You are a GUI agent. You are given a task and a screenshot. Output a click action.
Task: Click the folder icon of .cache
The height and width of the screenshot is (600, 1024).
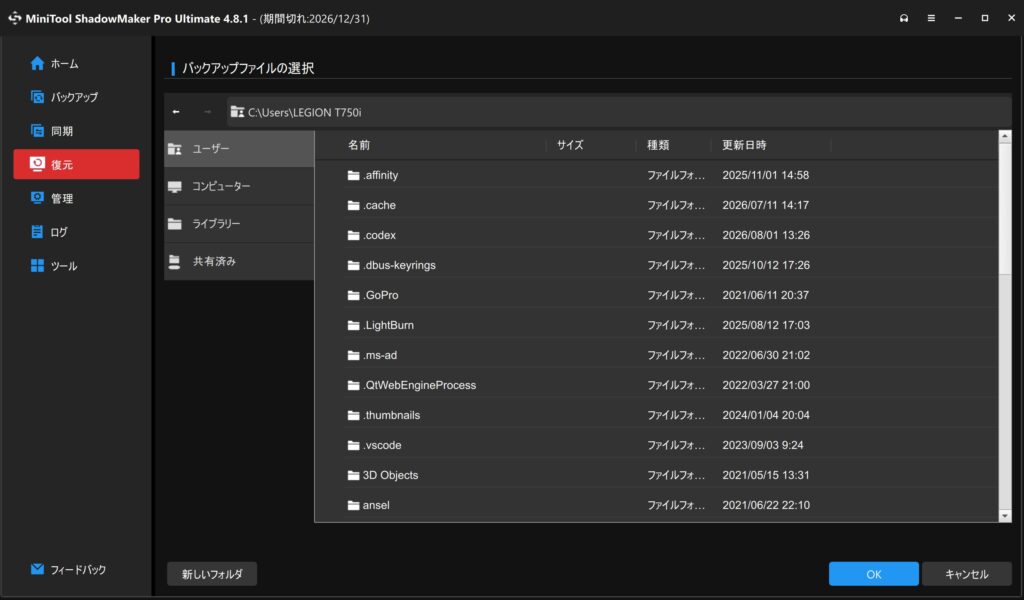click(353, 205)
